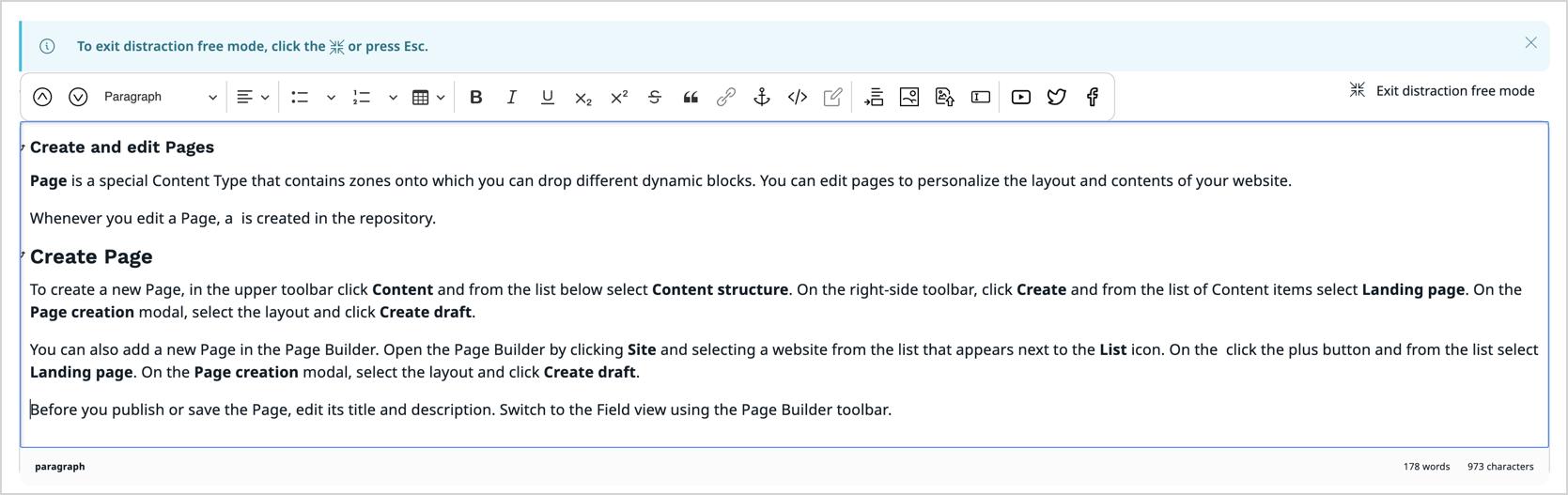
Task: Toggle bold formatting
Action: [x=476, y=97]
